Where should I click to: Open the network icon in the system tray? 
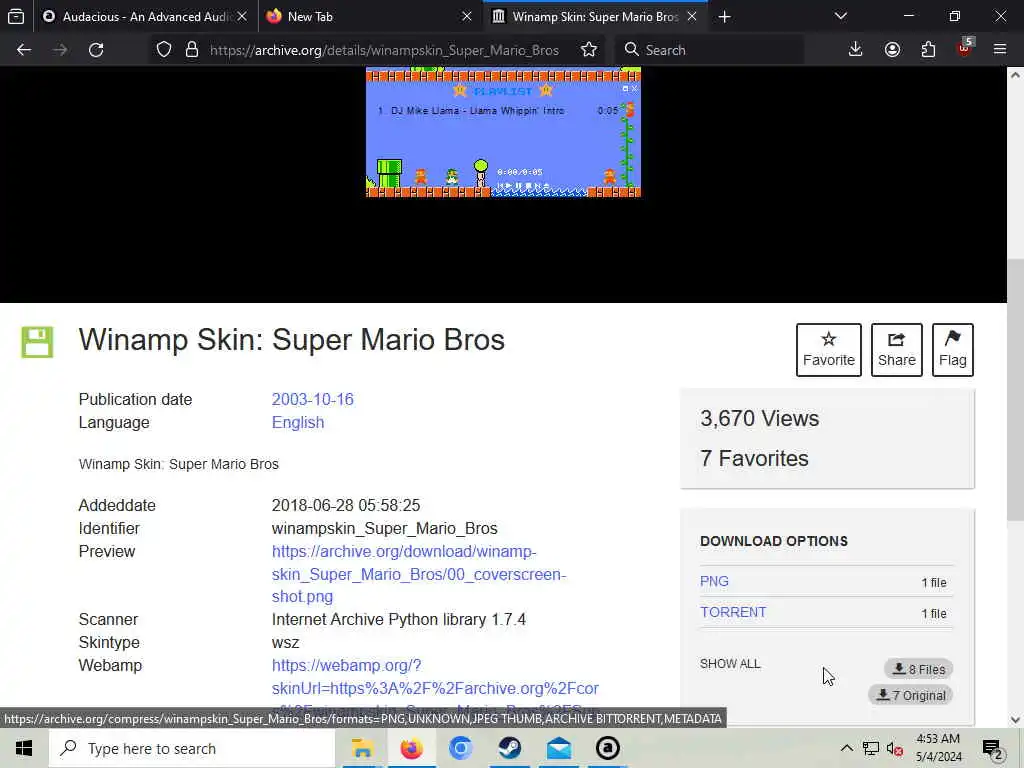tap(871, 748)
